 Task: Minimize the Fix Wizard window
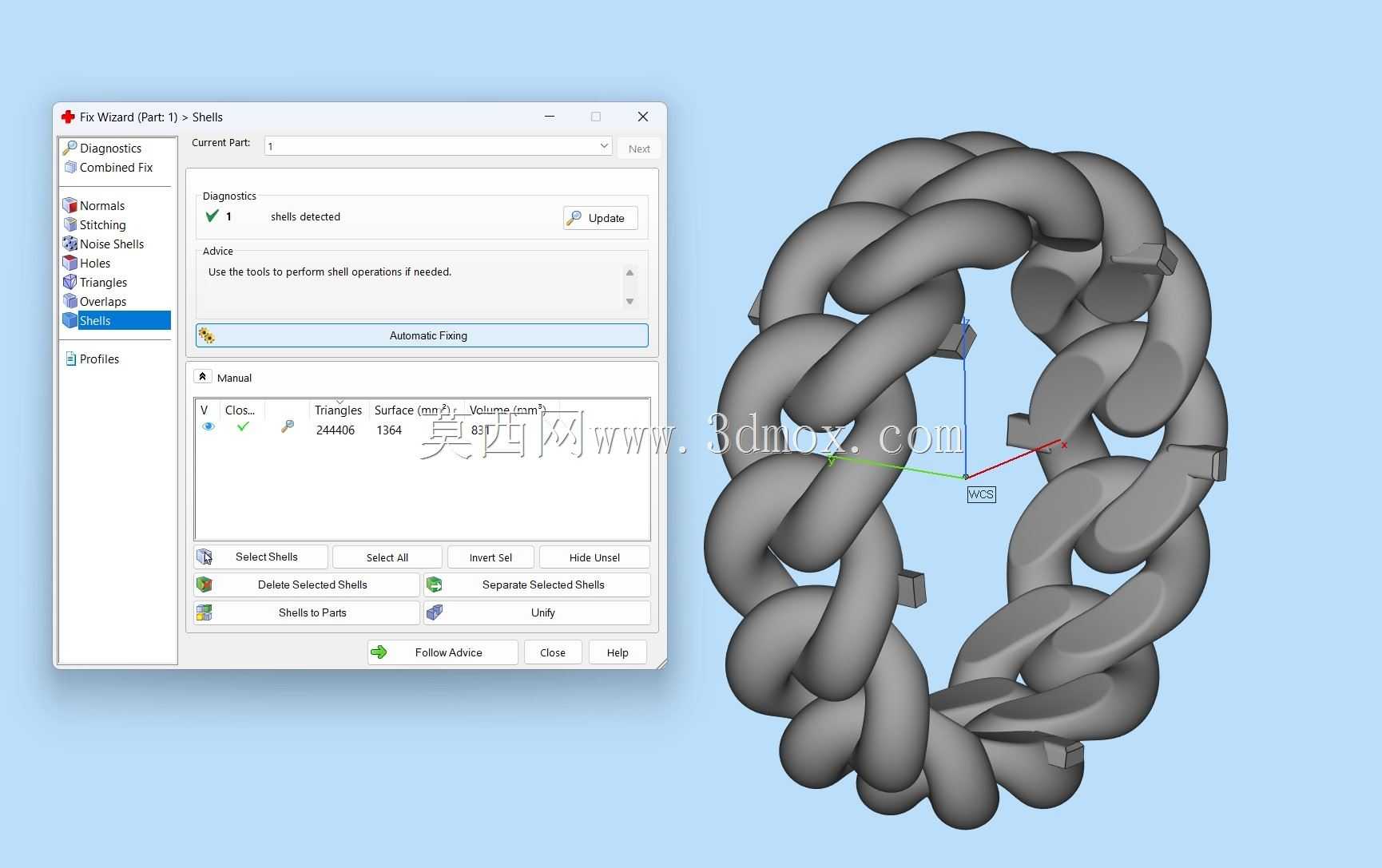550,117
